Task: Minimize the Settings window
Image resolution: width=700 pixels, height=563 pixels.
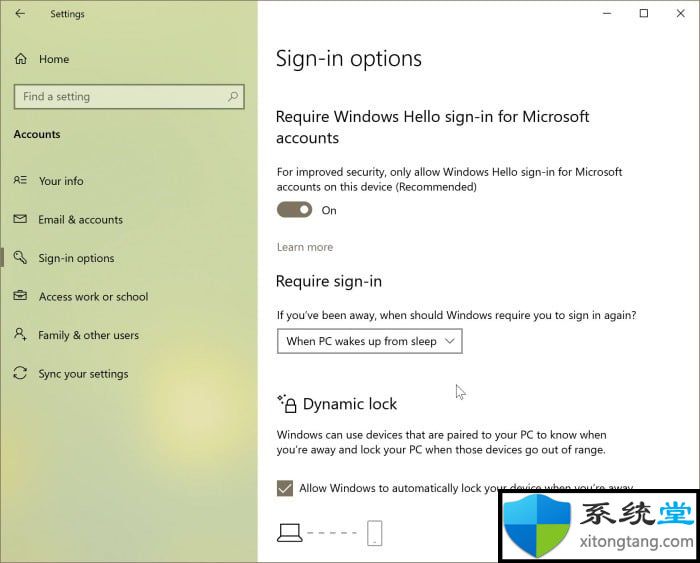Action: [x=607, y=13]
